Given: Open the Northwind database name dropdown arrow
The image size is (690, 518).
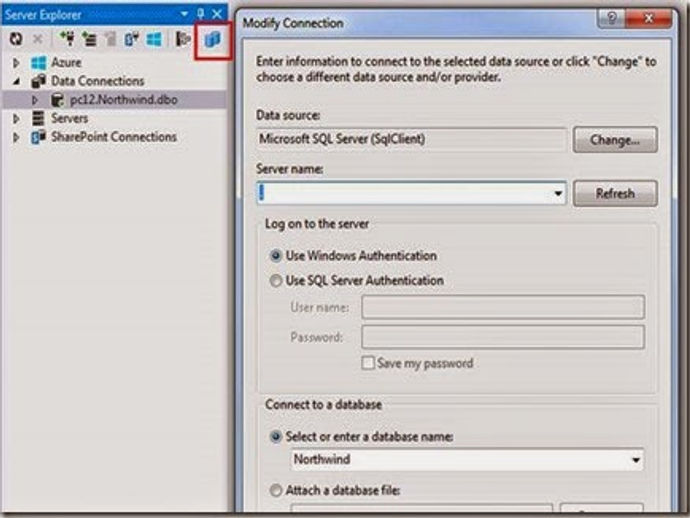Looking at the screenshot, I should 635,460.
